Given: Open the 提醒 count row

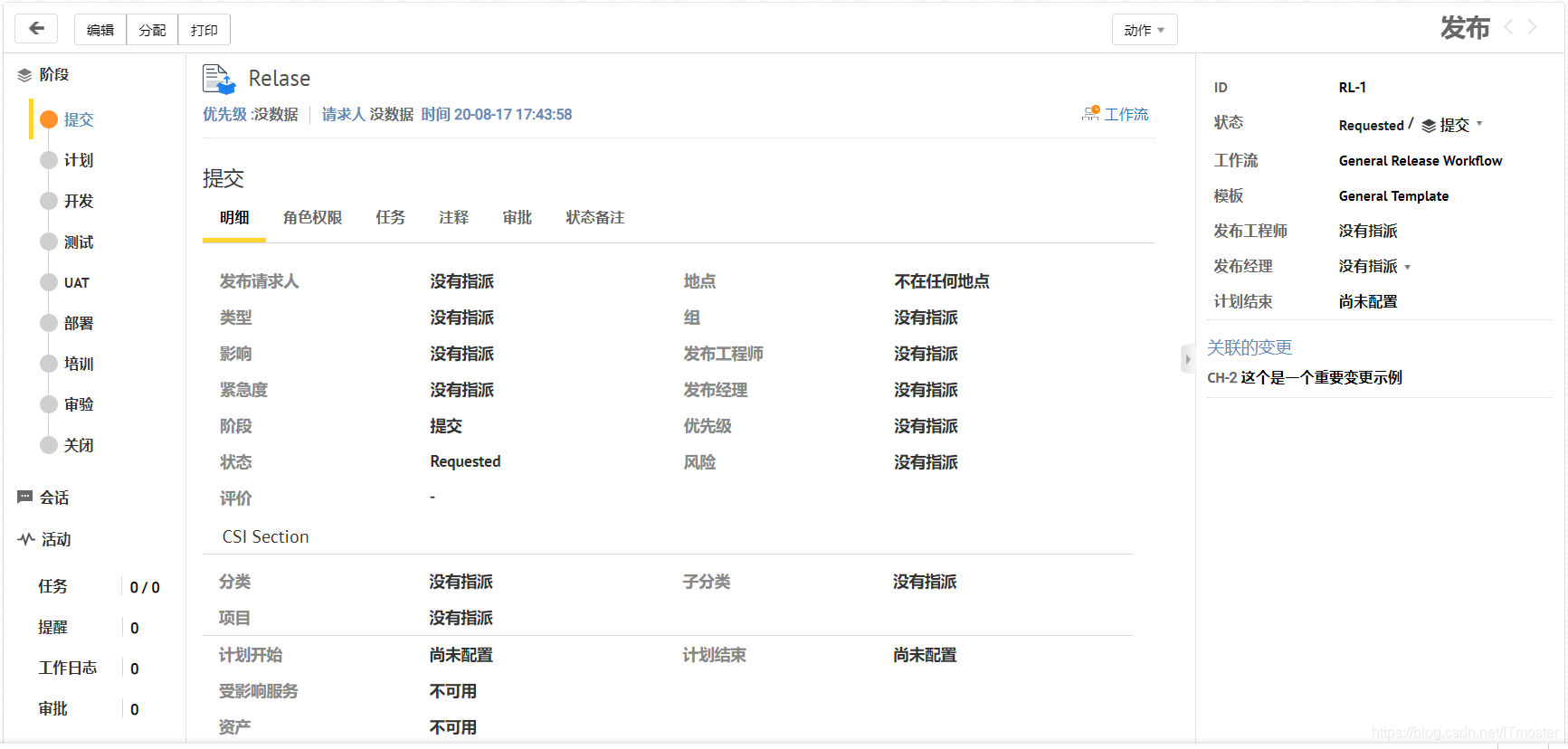Looking at the screenshot, I should click(x=89, y=628).
